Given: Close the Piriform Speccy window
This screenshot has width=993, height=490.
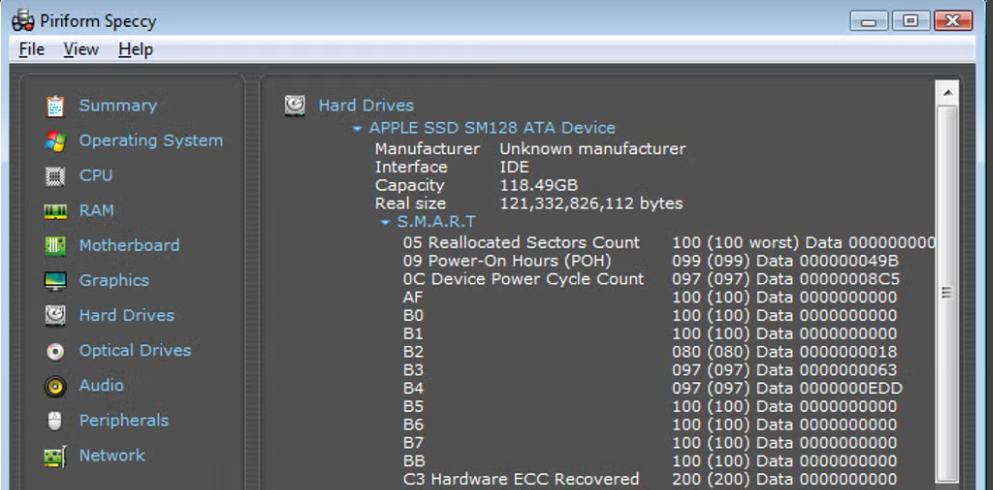Looking at the screenshot, I should pos(953,21).
